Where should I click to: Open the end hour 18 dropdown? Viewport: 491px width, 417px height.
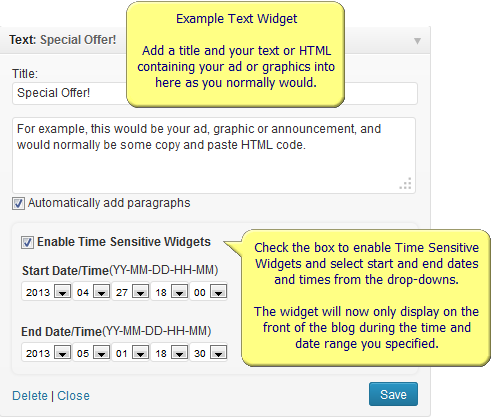click(x=170, y=353)
